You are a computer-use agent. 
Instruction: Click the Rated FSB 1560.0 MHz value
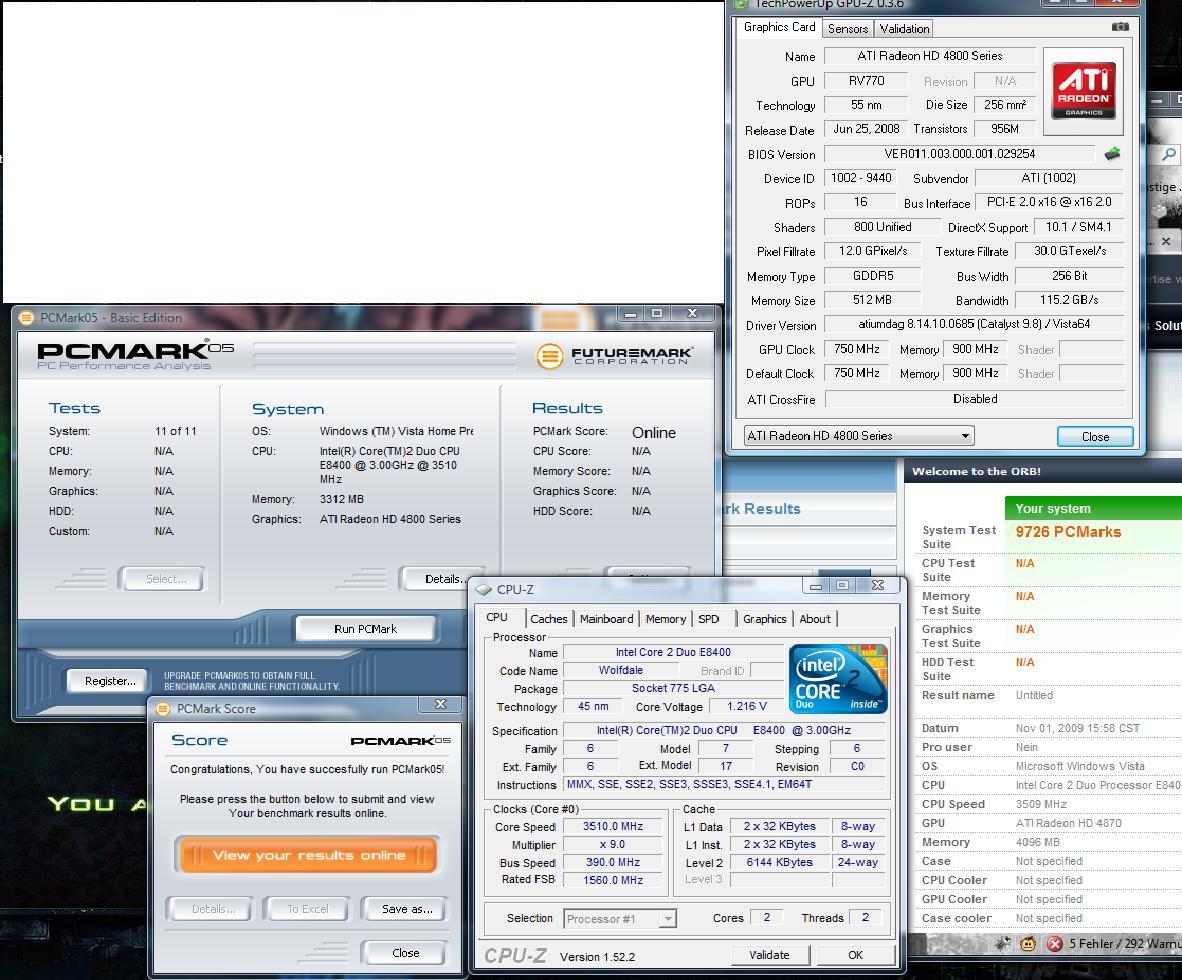pos(613,880)
